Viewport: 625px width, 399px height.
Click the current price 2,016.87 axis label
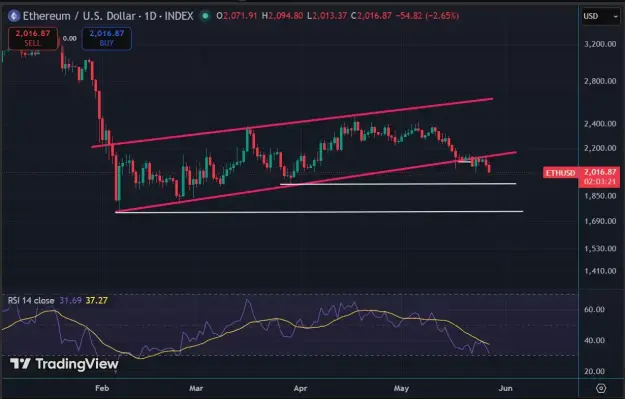[600, 172]
